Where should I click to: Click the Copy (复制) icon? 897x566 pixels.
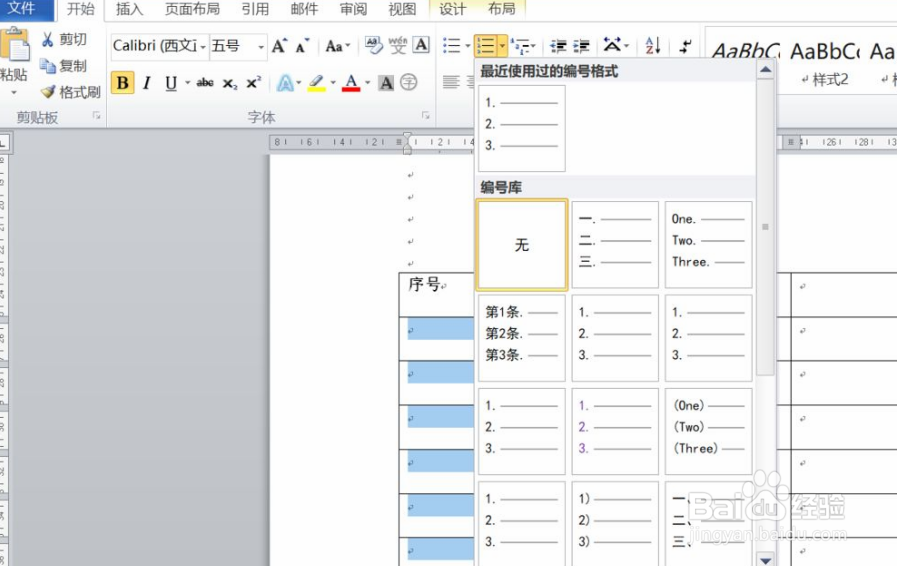pos(47,66)
